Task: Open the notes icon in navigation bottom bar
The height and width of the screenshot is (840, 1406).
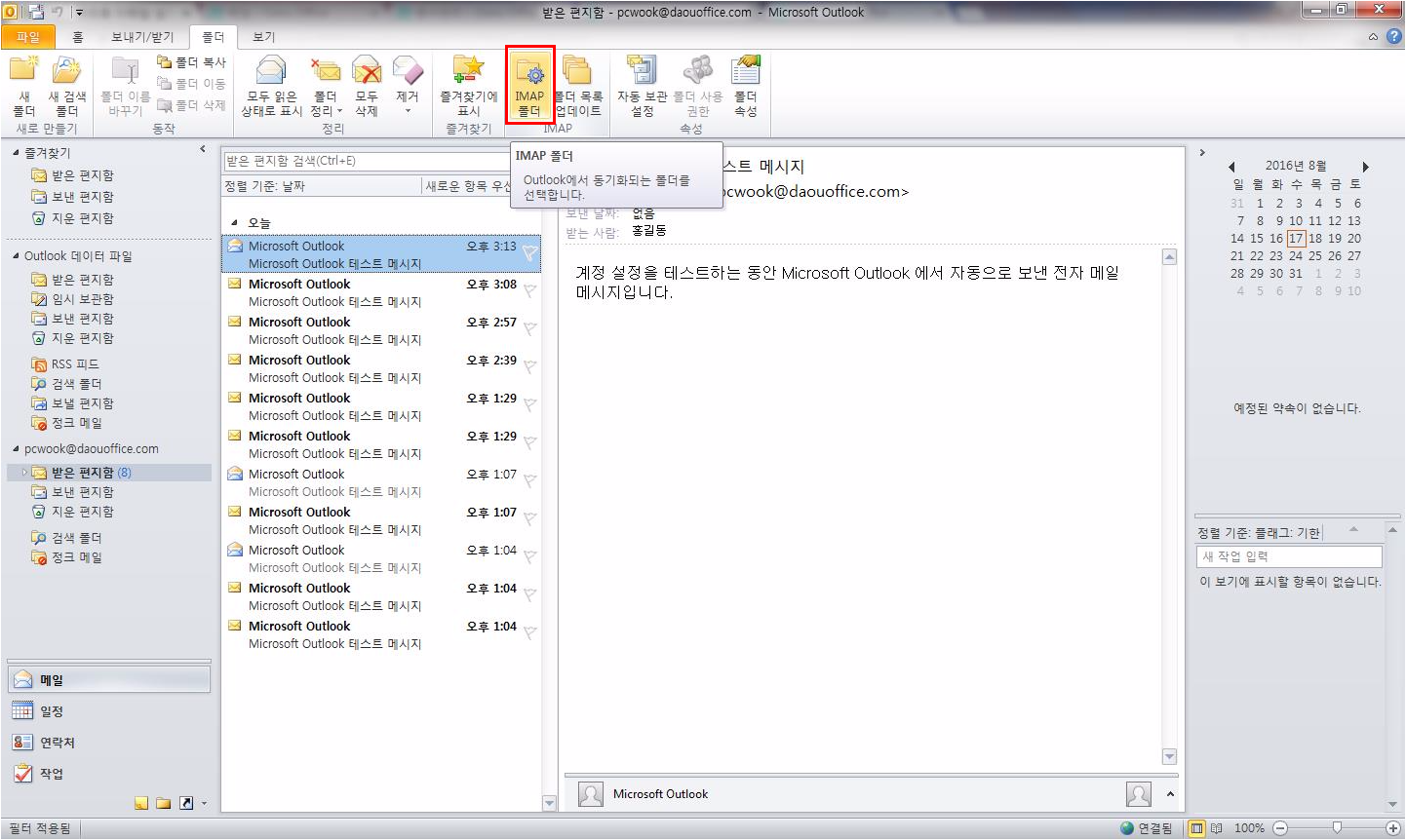Action: [141, 804]
